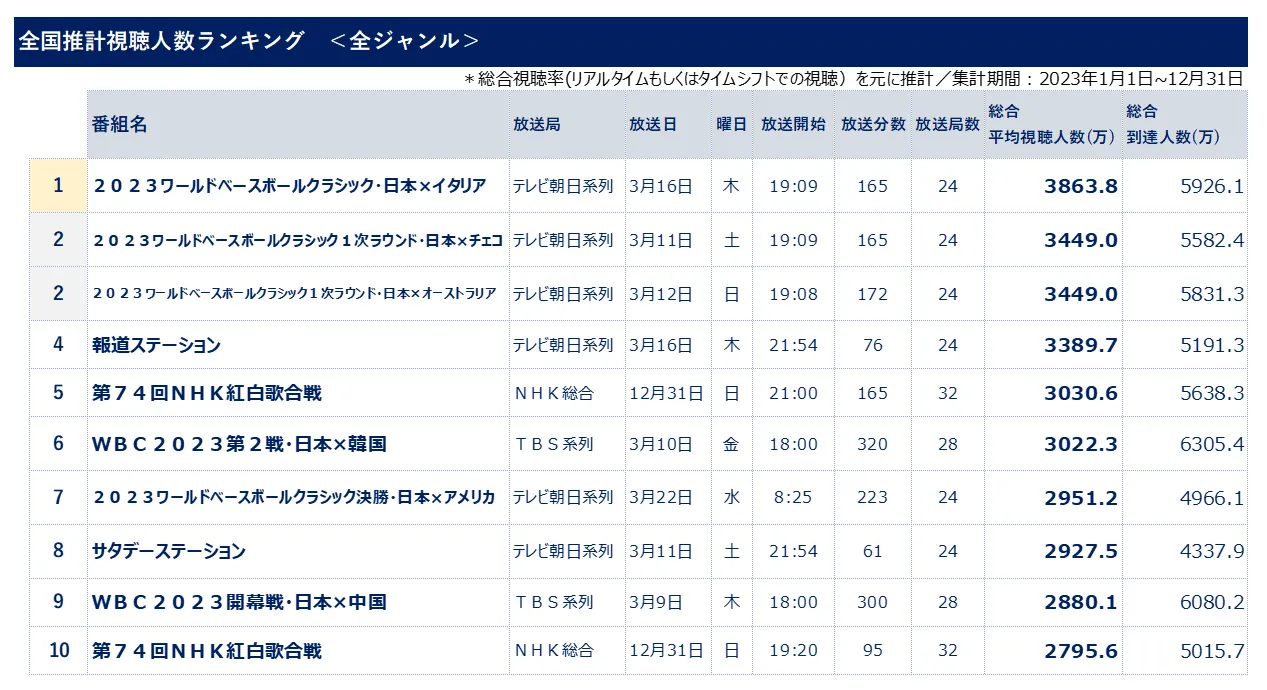Select 第74回NHK紅白歌合戦 in rank 5 row
Image resolution: width=1267 pixels, height=690 pixels.
pyautogui.click(x=207, y=393)
